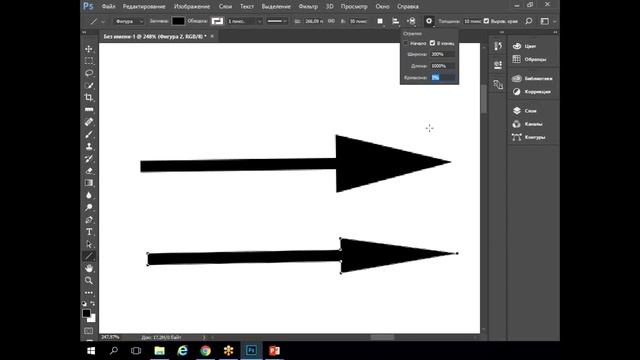
Task: Select the Quick Selection tool
Action: point(89,85)
